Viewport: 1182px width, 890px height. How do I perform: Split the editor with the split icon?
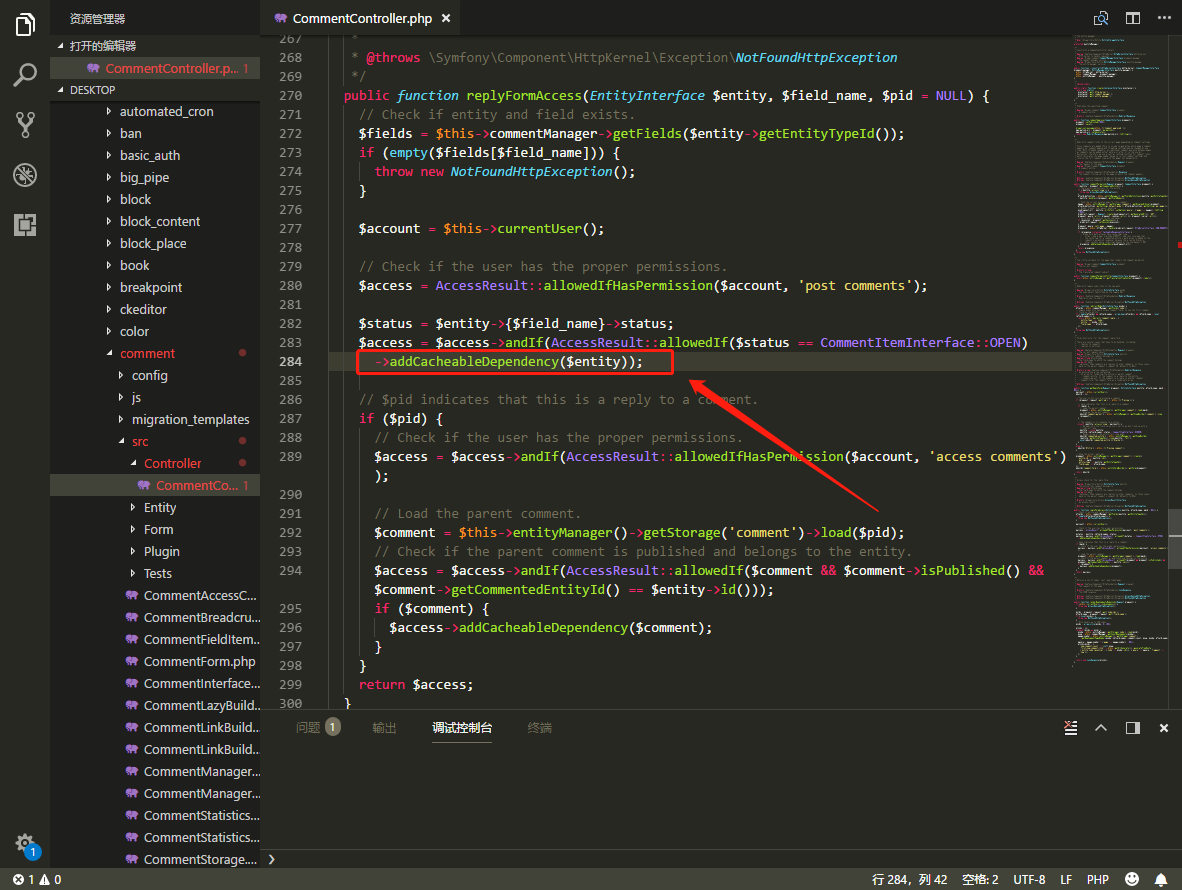click(x=1132, y=18)
